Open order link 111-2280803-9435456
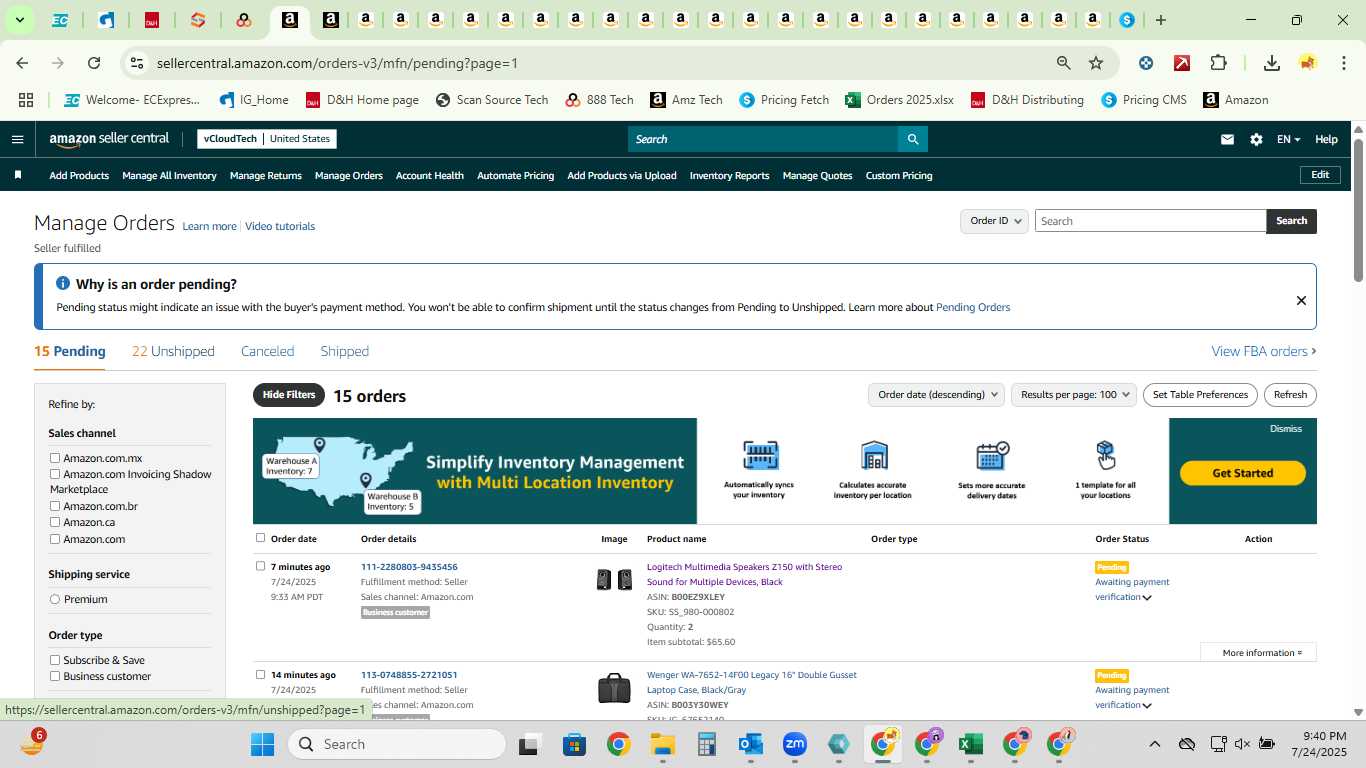 coord(409,567)
